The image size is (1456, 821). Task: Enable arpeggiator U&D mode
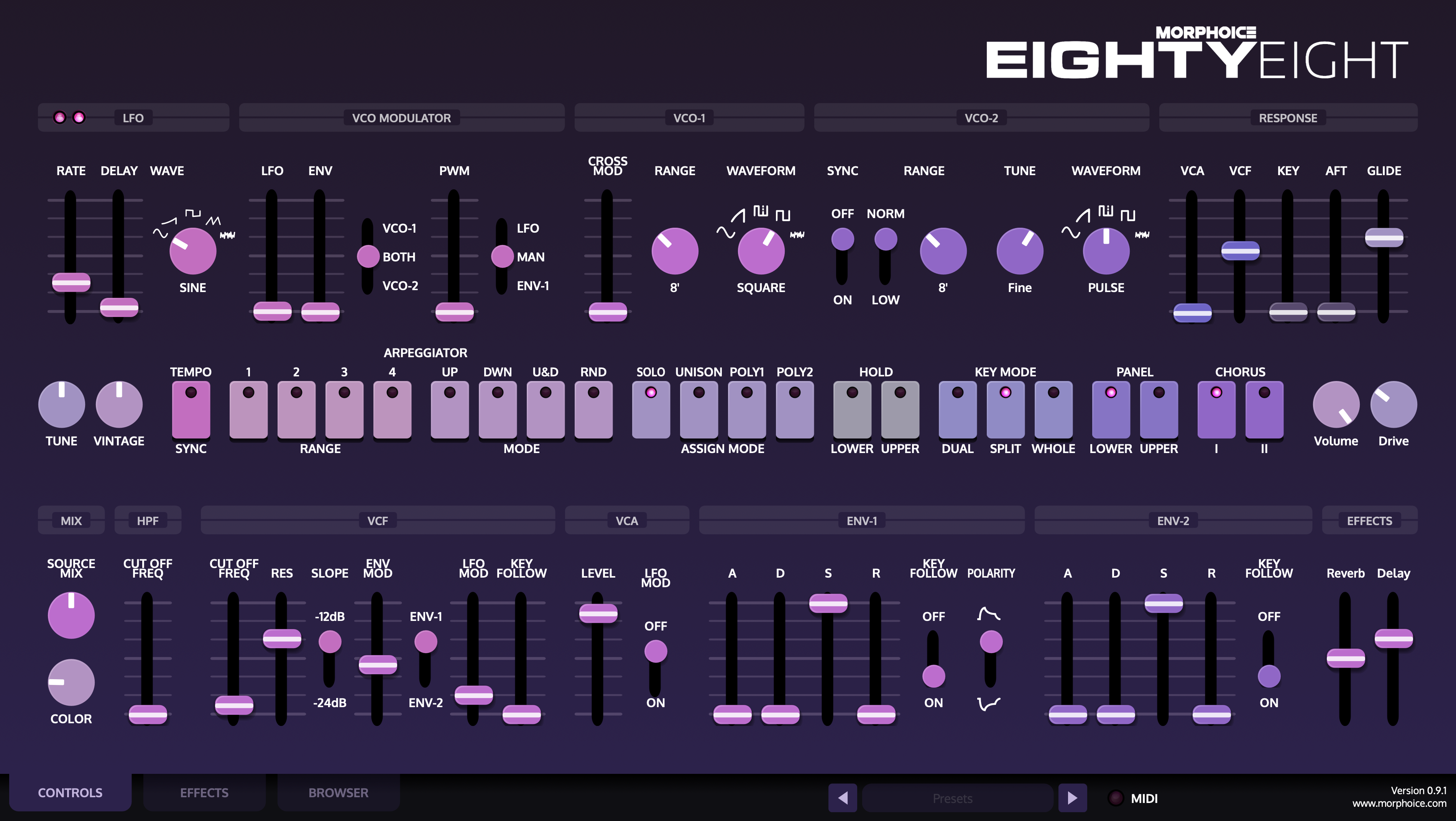[546, 410]
